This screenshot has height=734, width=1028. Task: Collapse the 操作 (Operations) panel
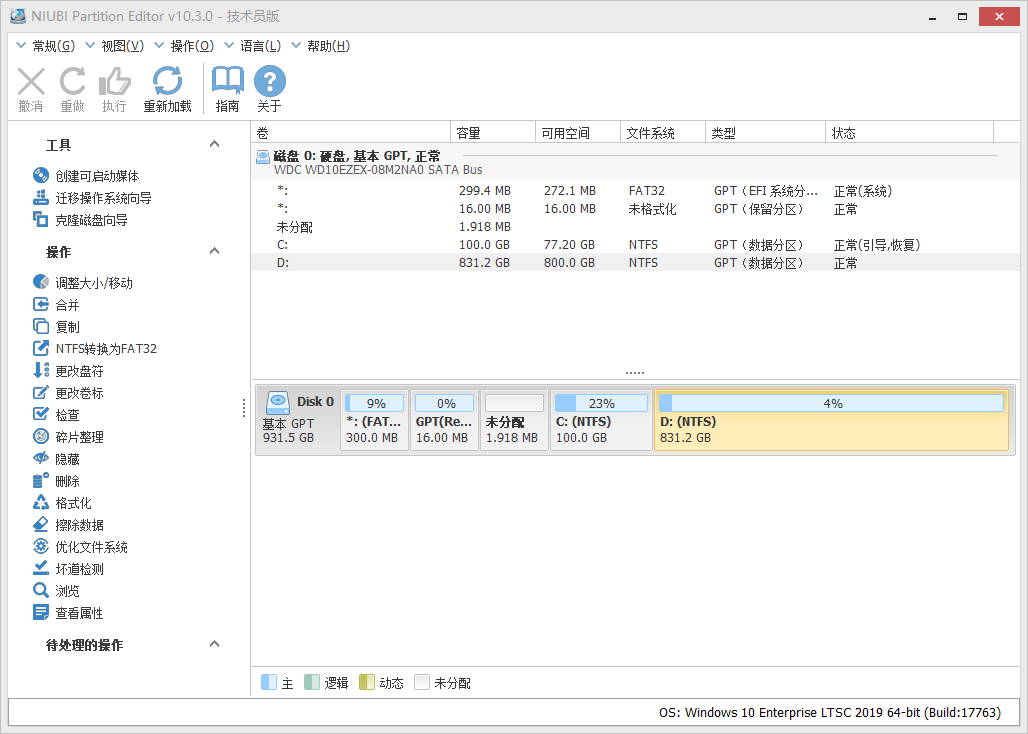point(214,251)
